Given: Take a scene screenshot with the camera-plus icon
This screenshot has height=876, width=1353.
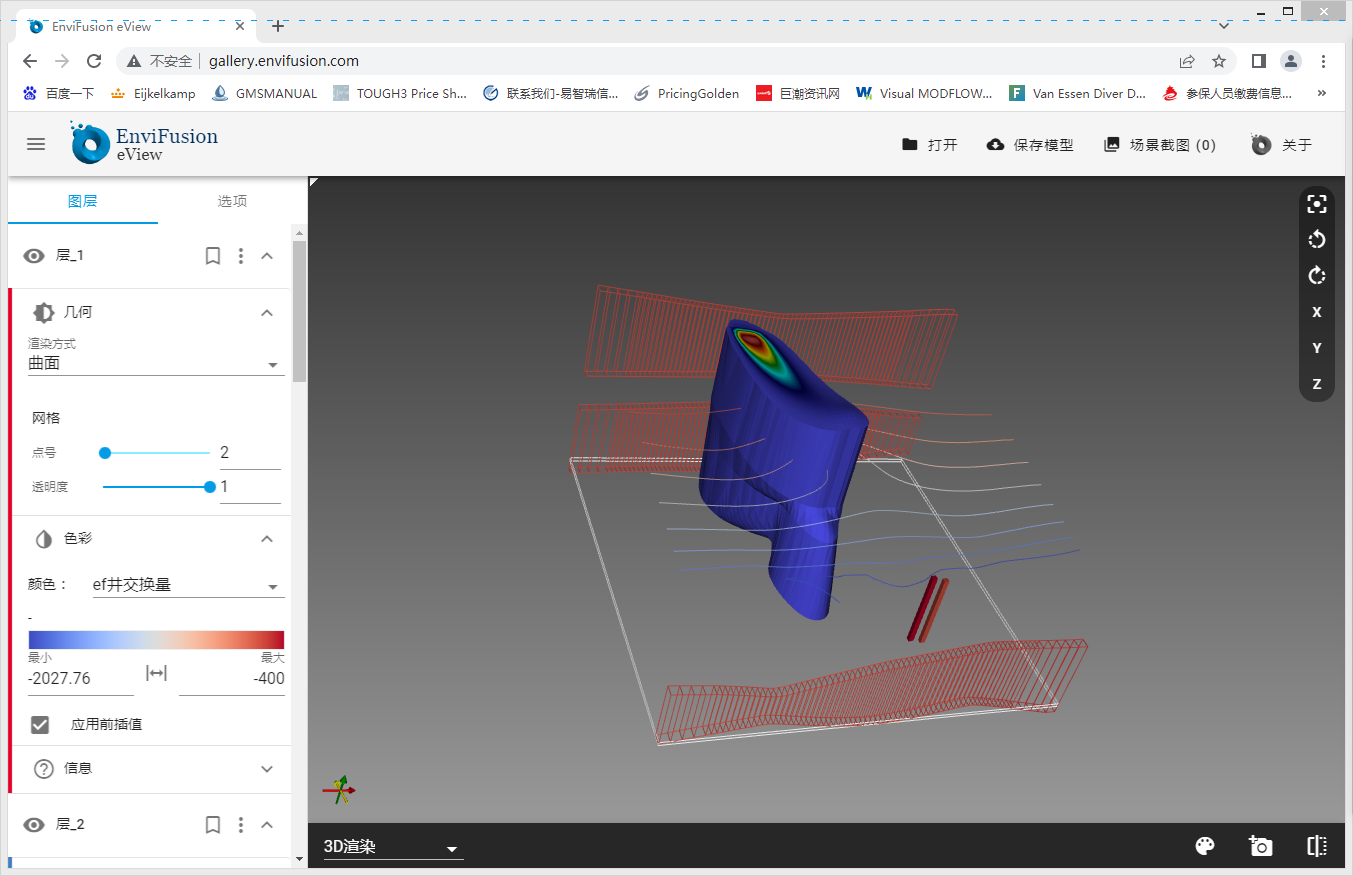Looking at the screenshot, I should (1261, 846).
